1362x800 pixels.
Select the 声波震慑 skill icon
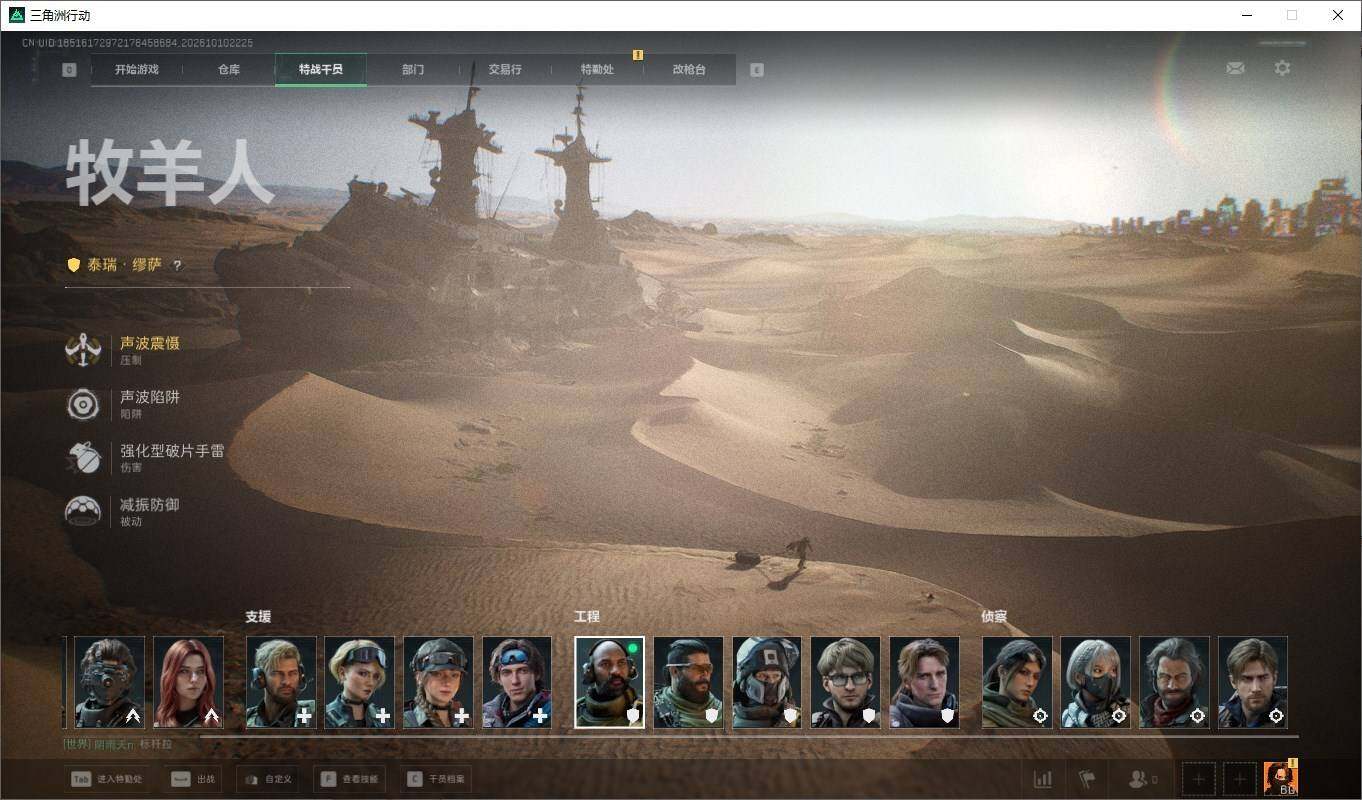[x=83, y=350]
